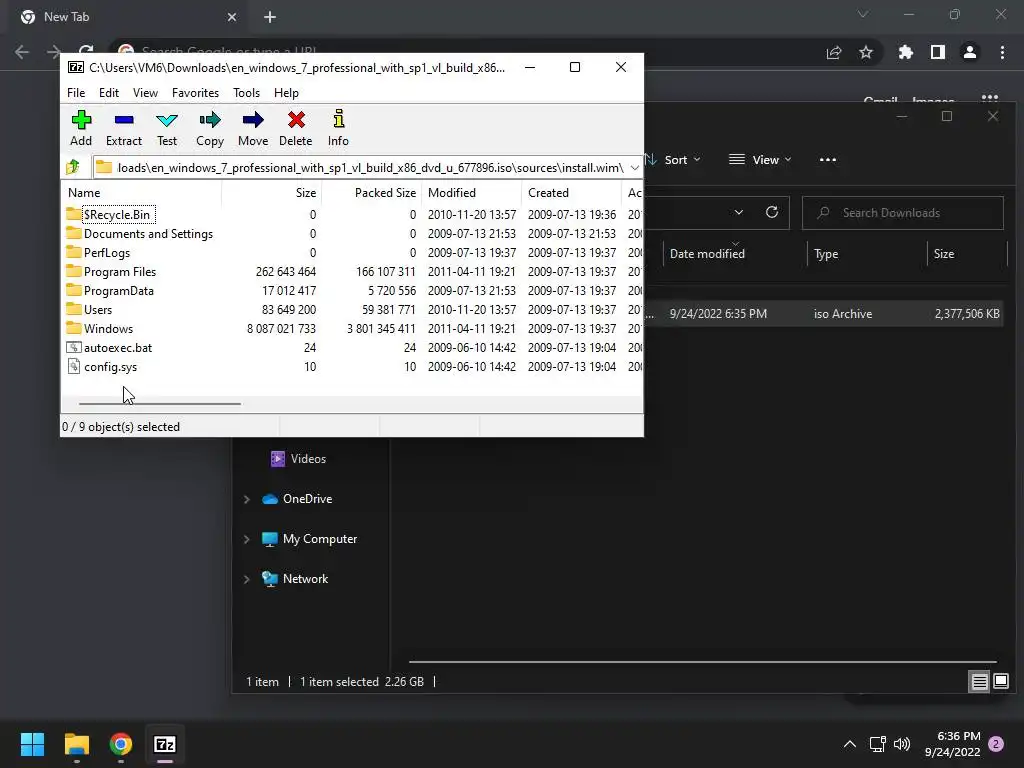The height and width of the screenshot is (768, 1024).
Task: Open the Help menu
Action: click(x=286, y=93)
